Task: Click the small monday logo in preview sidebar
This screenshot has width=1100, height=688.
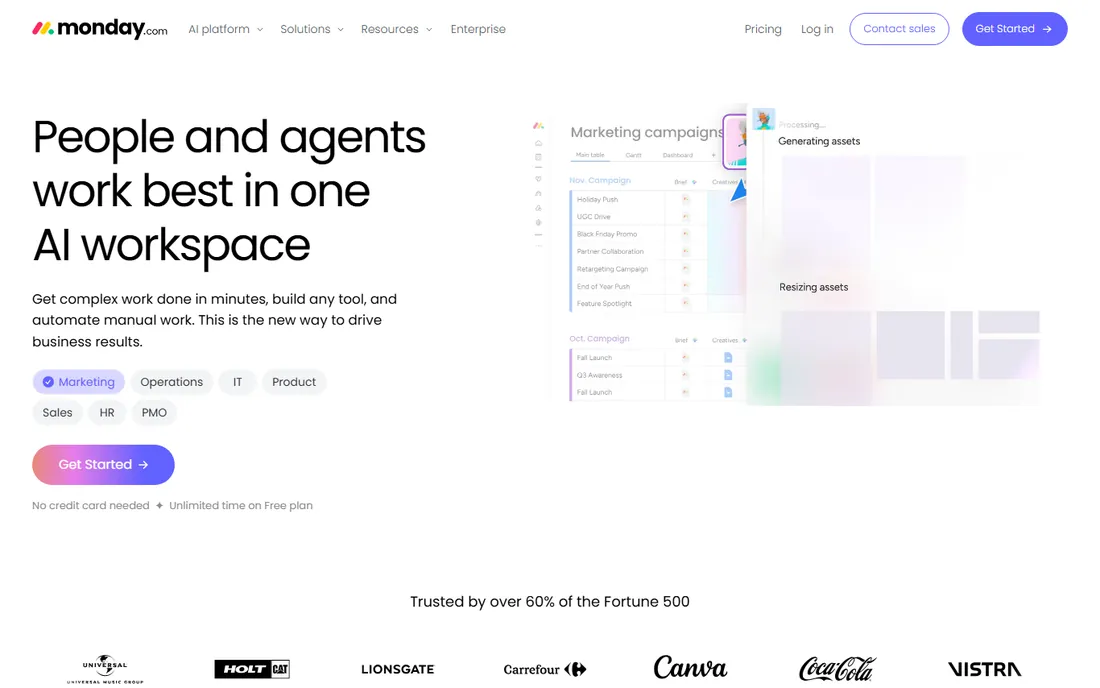Action: pos(538,126)
